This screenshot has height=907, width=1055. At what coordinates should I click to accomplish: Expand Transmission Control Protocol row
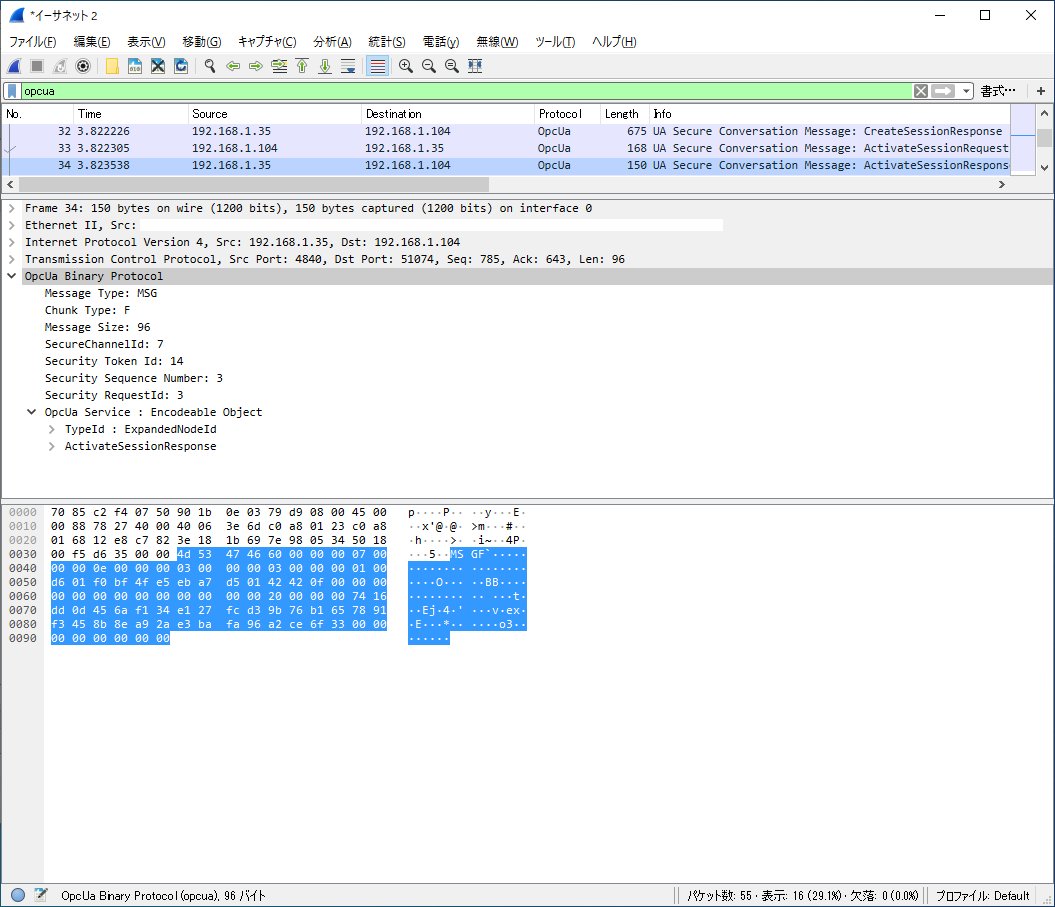pyautogui.click(x=11, y=259)
